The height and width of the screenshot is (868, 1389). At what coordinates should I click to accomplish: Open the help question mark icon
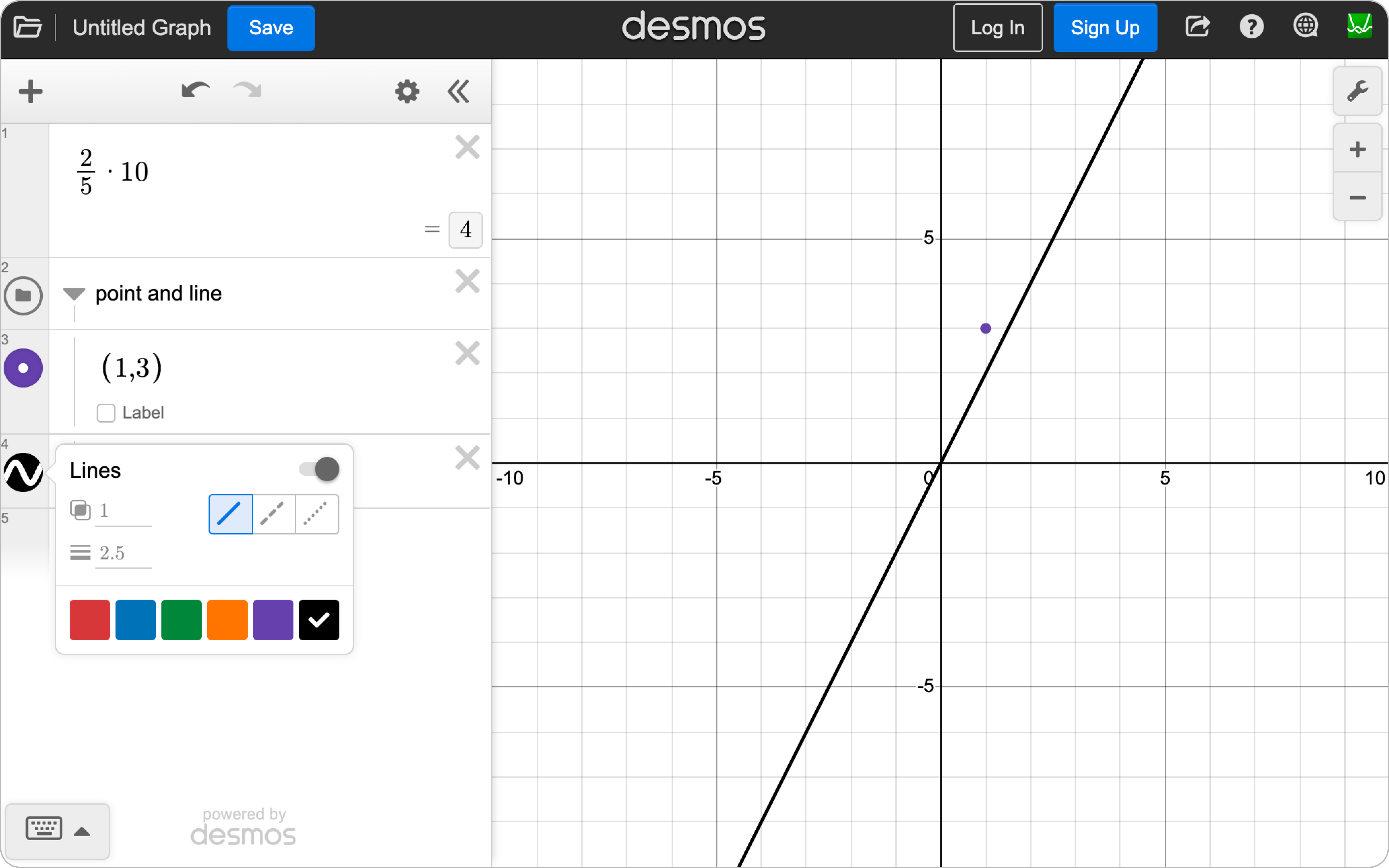click(1251, 26)
